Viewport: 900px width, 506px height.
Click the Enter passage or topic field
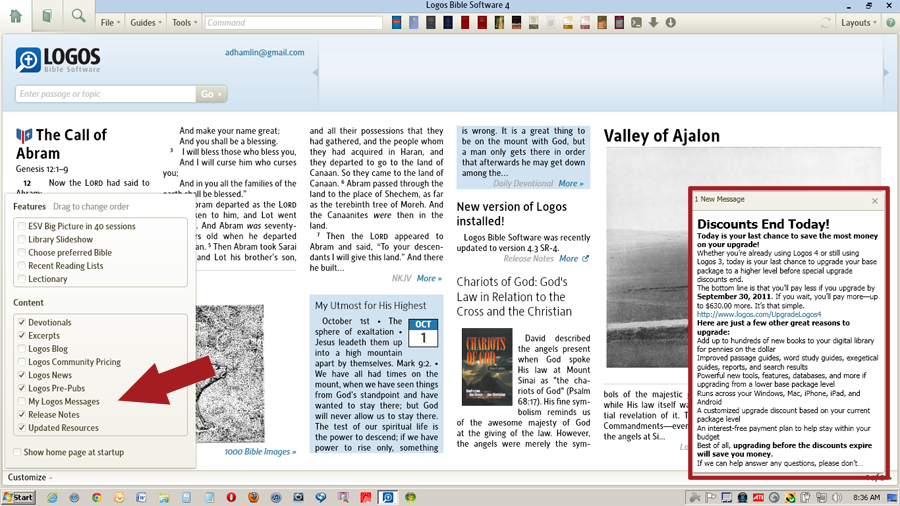(x=106, y=94)
